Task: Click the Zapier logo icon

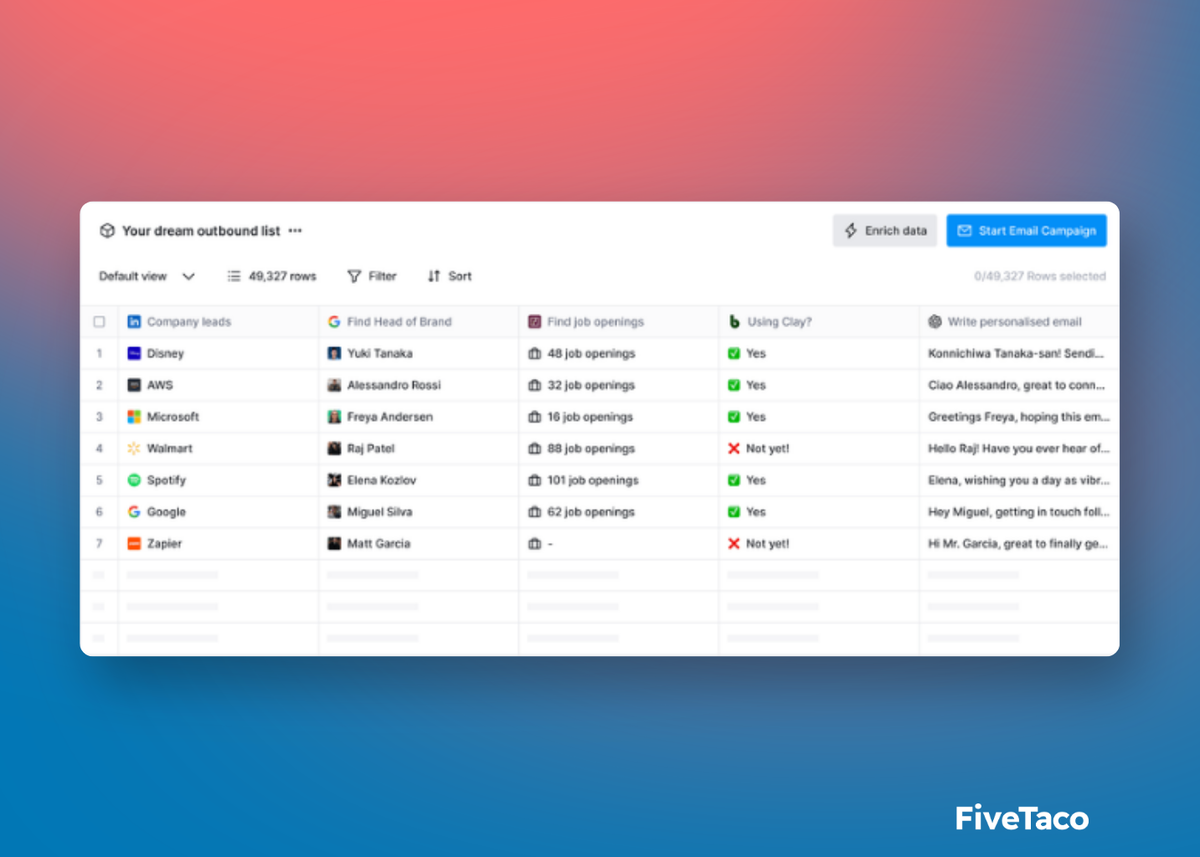Action: (x=134, y=544)
